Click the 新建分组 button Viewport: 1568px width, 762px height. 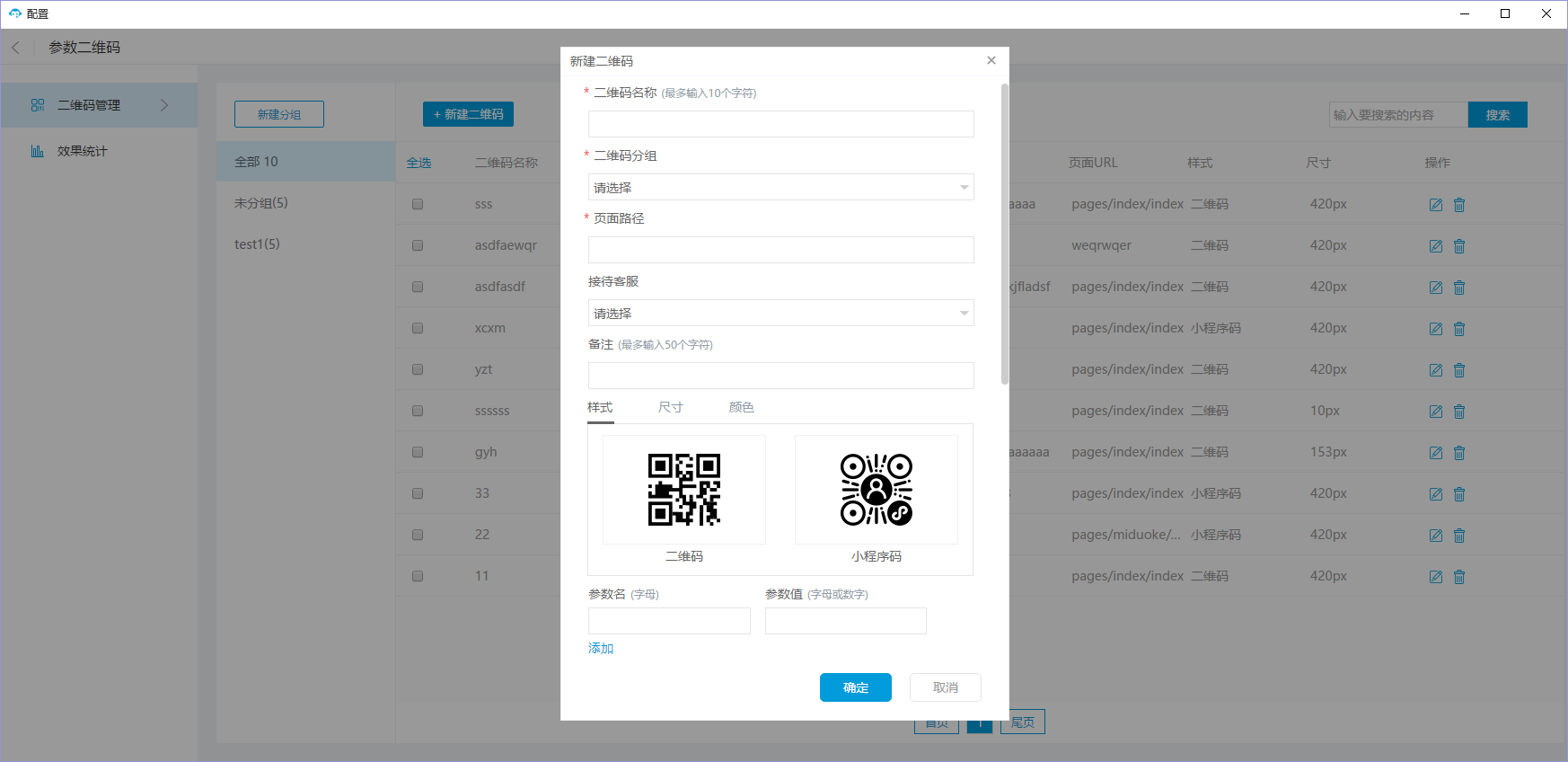tap(279, 114)
